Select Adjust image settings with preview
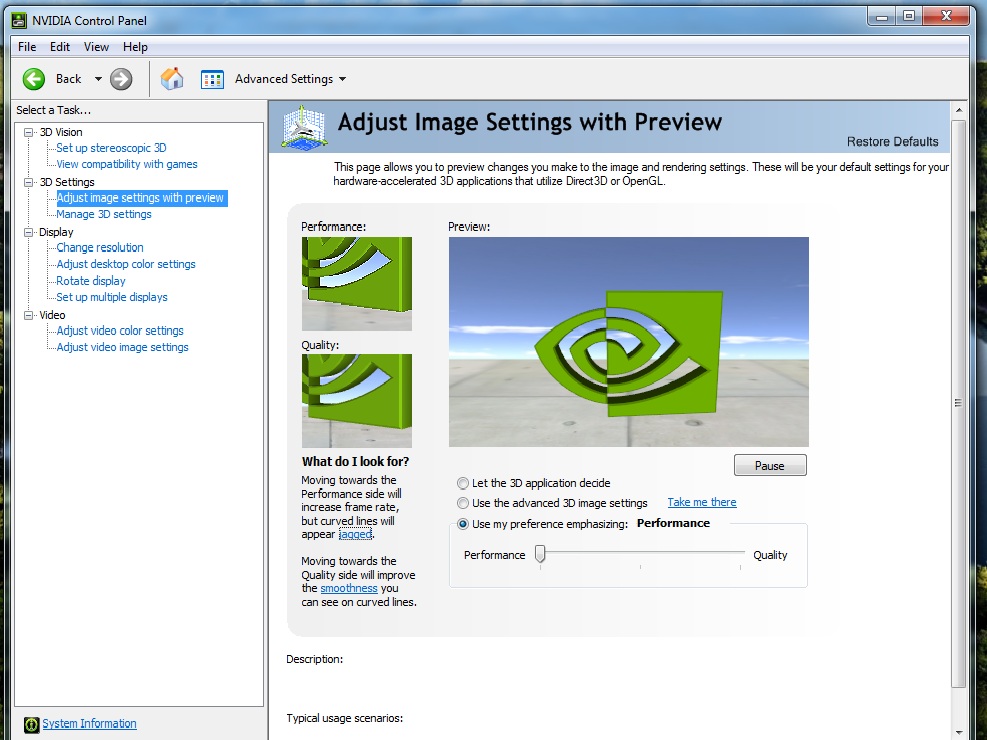The height and width of the screenshot is (740, 987). (x=140, y=198)
